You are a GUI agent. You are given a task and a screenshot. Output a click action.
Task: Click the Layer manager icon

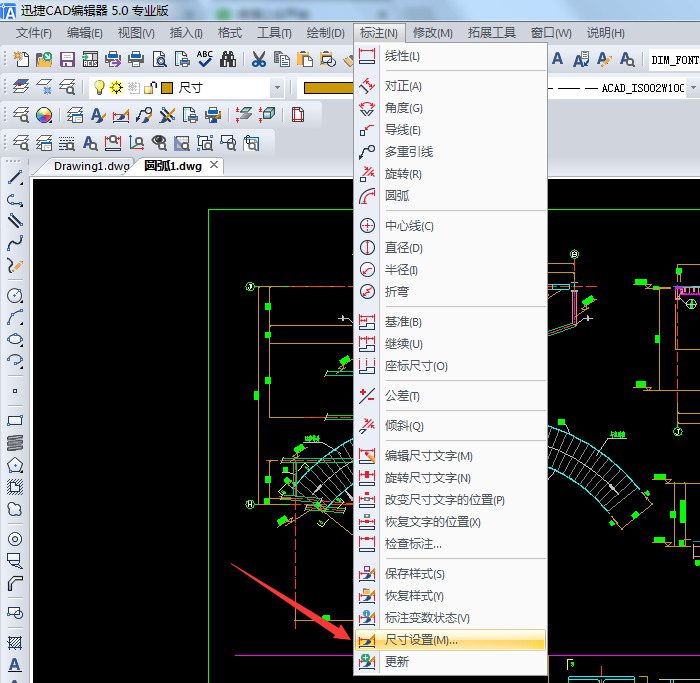[21, 87]
